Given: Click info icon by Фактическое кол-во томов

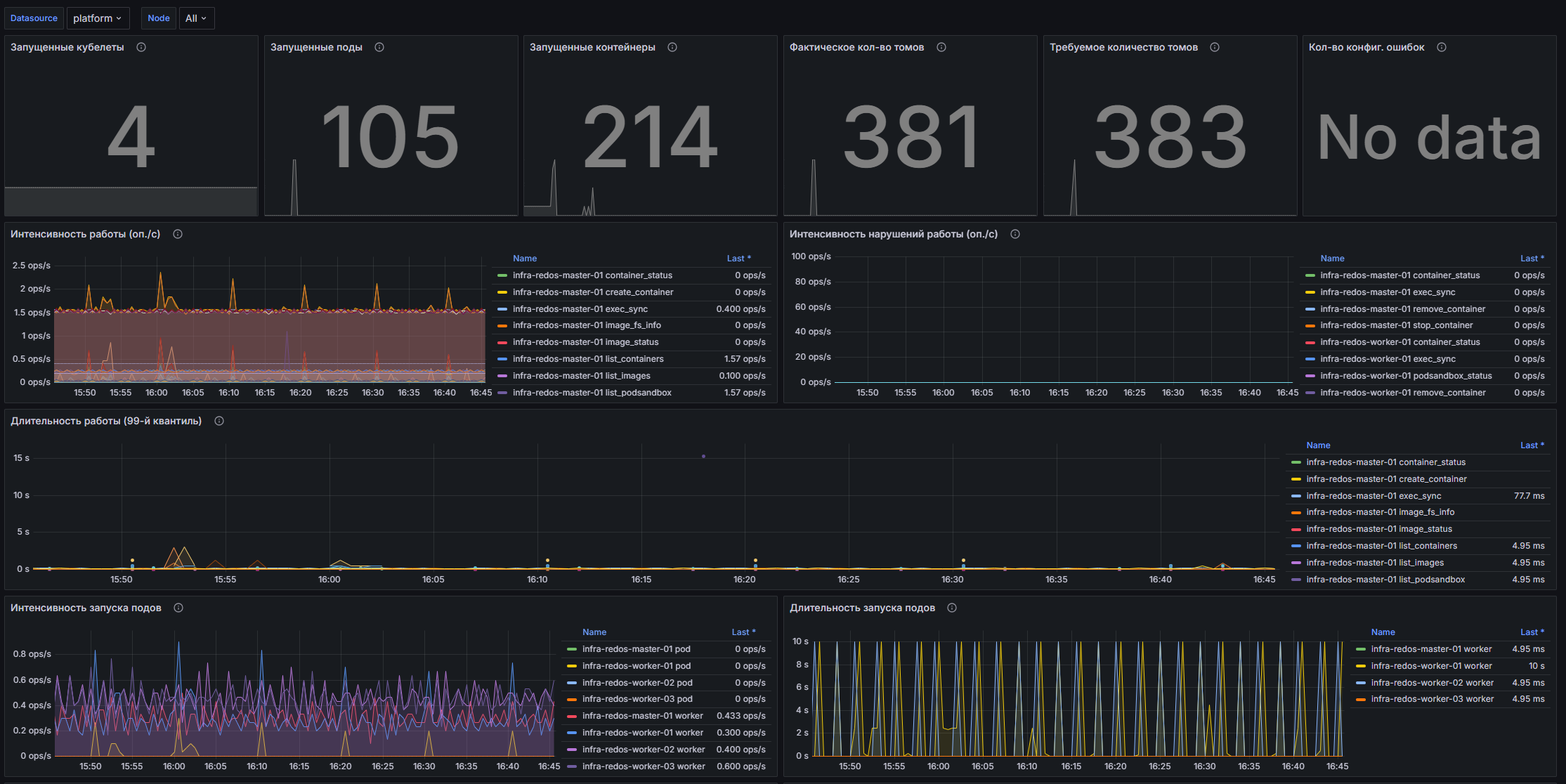Looking at the screenshot, I should [x=941, y=47].
